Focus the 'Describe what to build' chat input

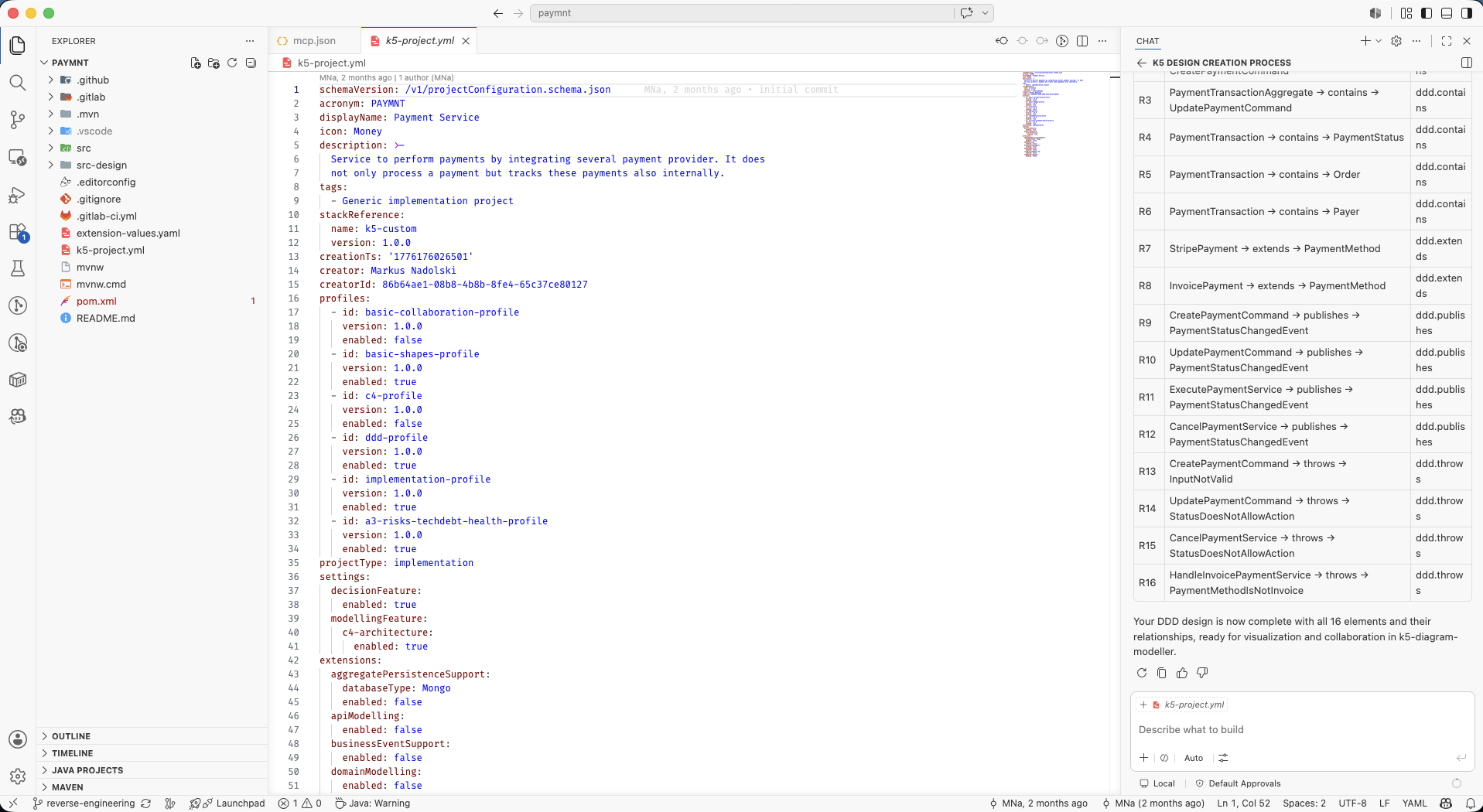point(1302,729)
